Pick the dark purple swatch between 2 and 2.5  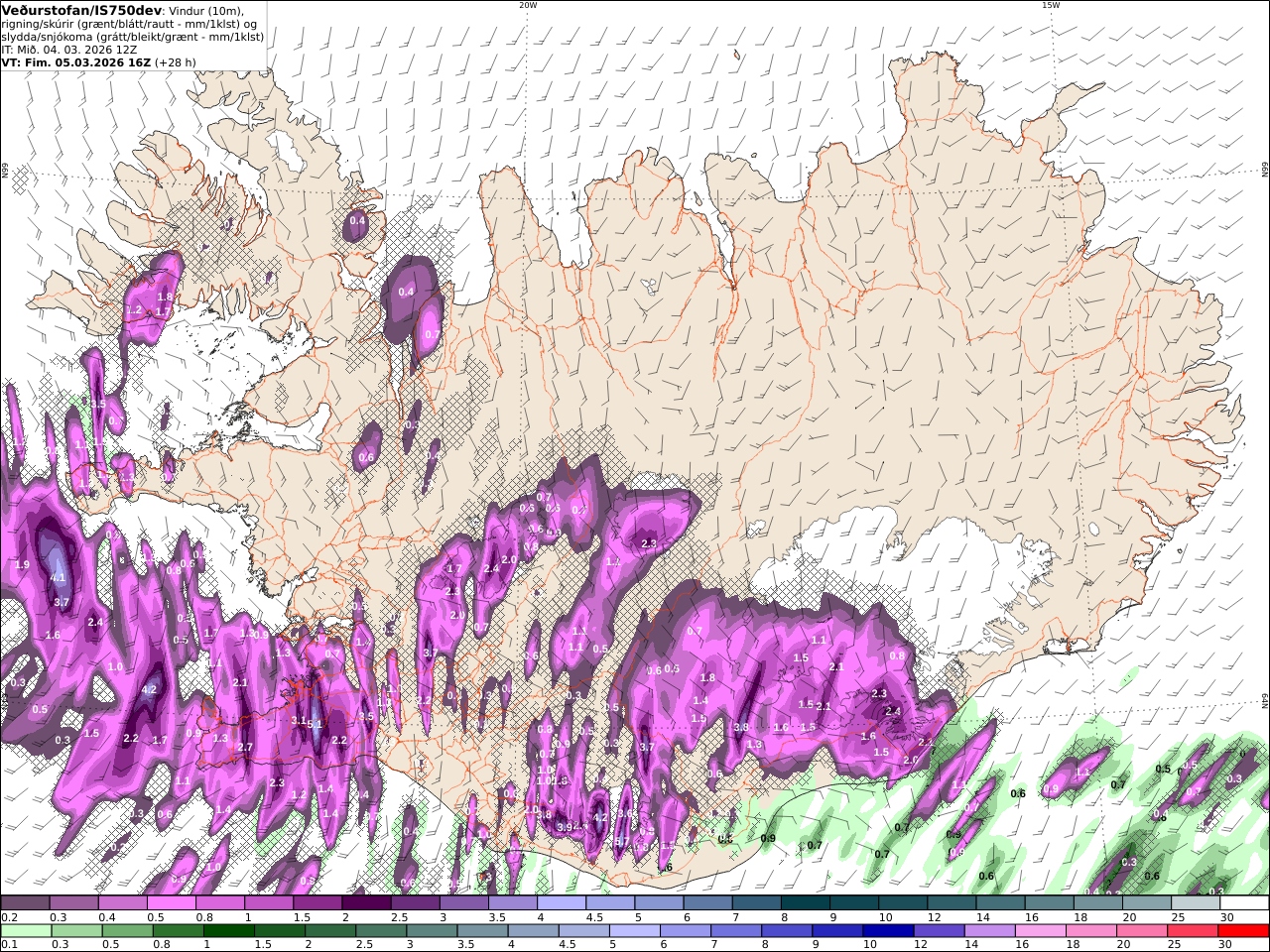click(365, 902)
